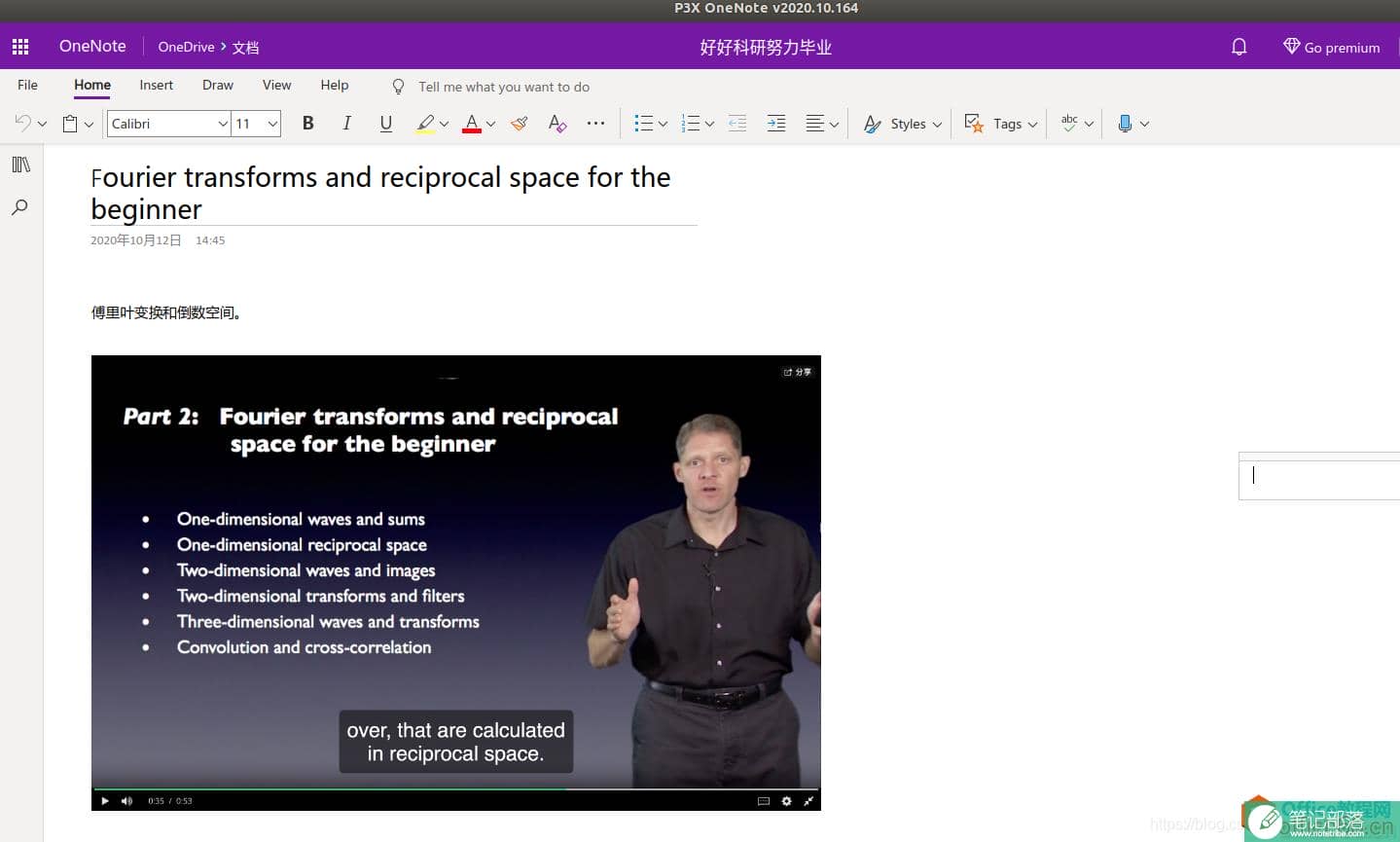Click the 分享 share button in video
This screenshot has height=842, width=1400.
(x=798, y=372)
